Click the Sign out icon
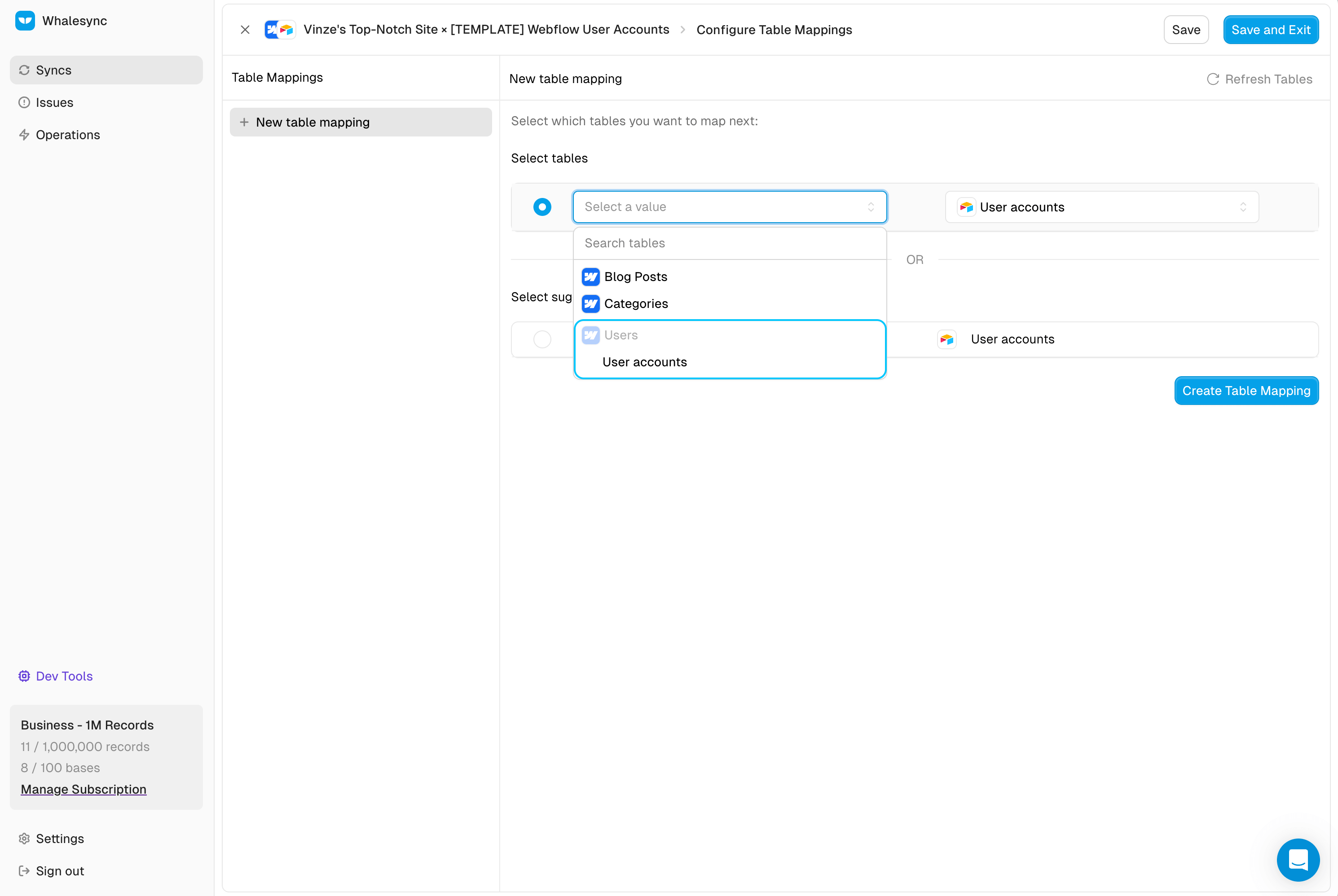The image size is (1338, 896). pos(24,871)
